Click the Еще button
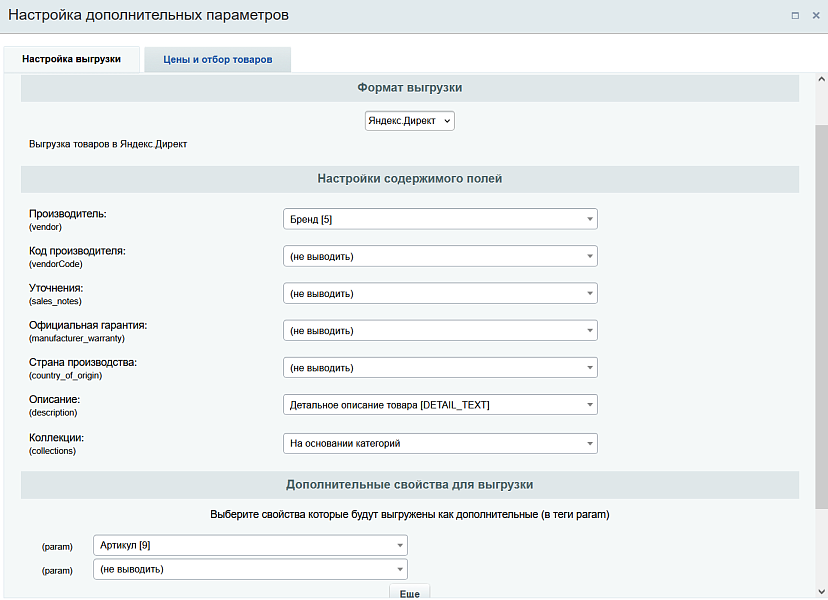The width and height of the screenshot is (828, 600). click(x=409, y=592)
